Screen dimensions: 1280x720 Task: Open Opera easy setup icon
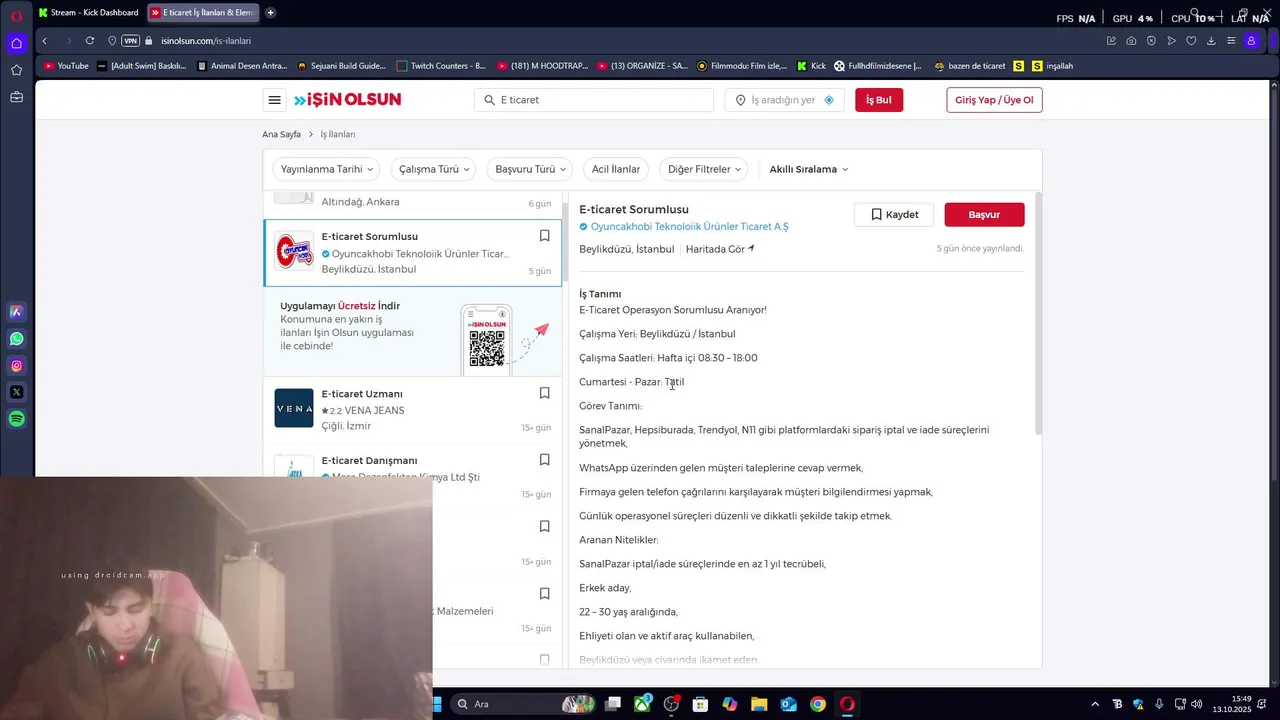pos(1231,41)
